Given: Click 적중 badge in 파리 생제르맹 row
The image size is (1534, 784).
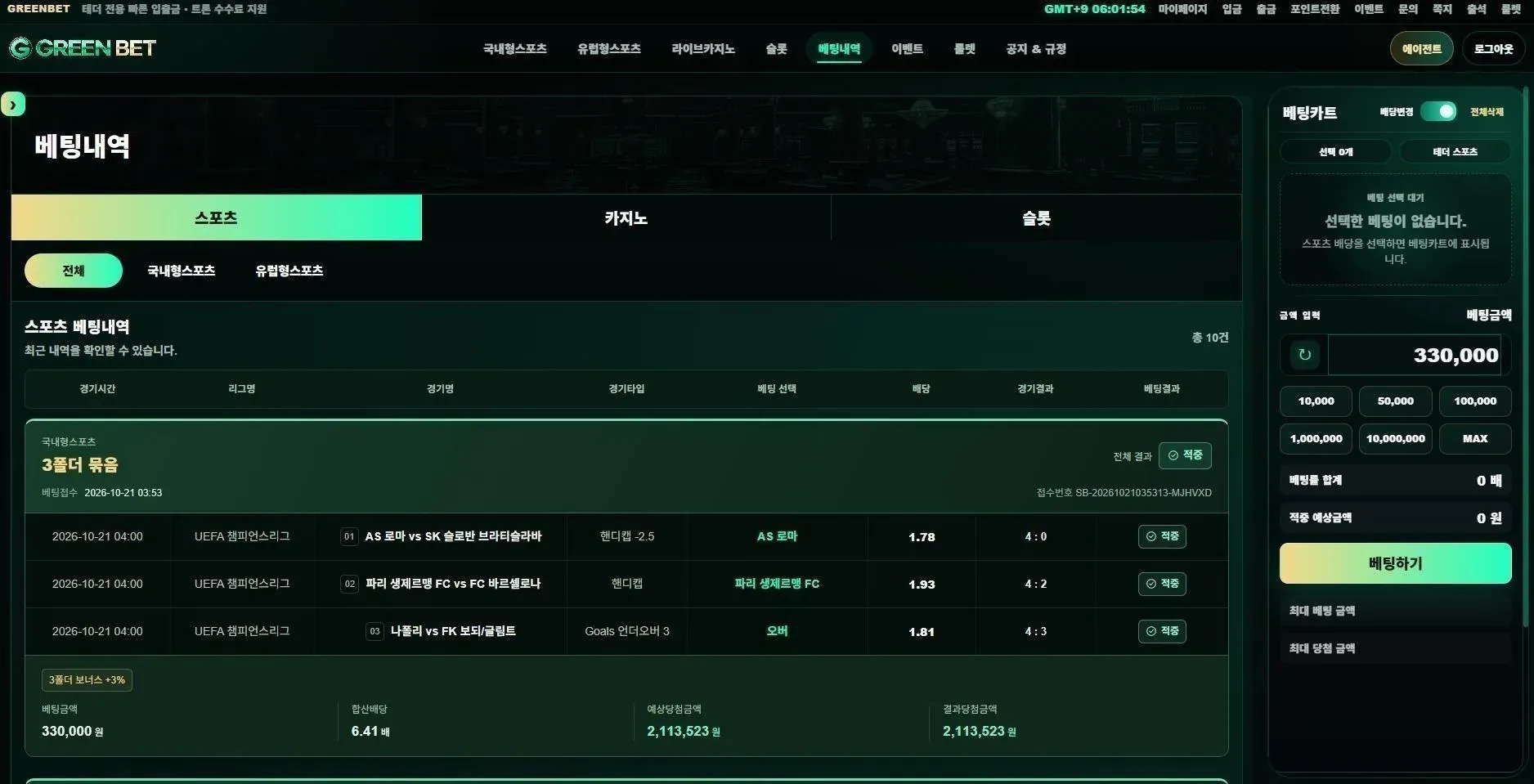Looking at the screenshot, I should coord(1162,584).
